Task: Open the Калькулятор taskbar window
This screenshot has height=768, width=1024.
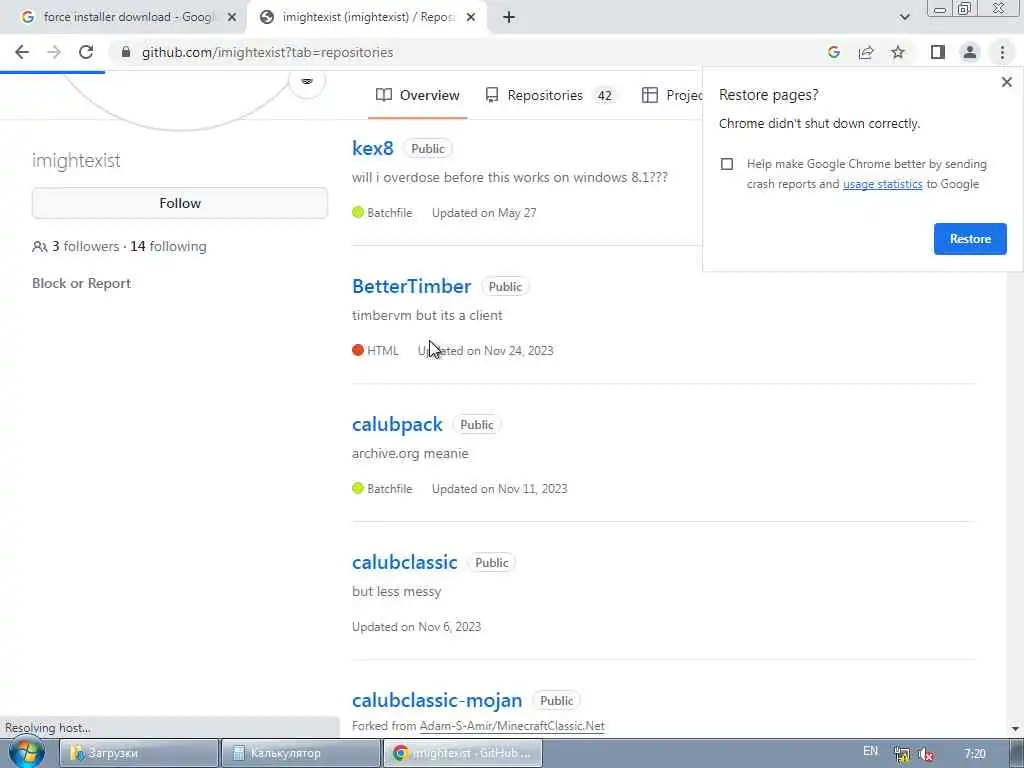Action: point(300,753)
